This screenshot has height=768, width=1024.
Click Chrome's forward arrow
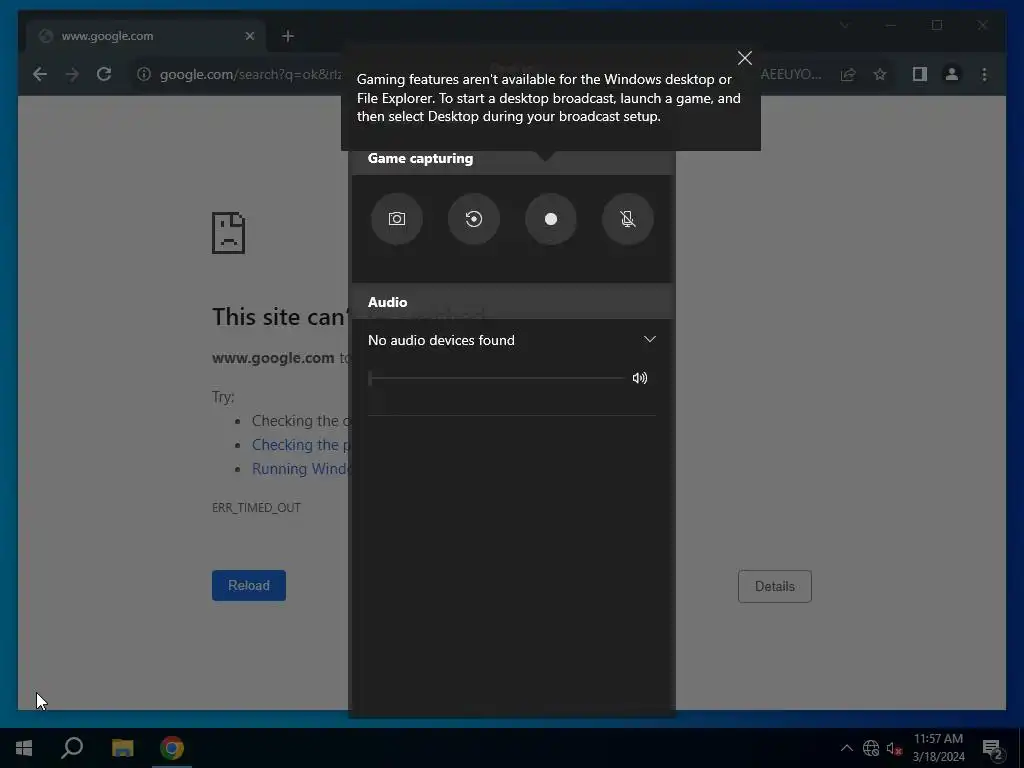[x=72, y=74]
